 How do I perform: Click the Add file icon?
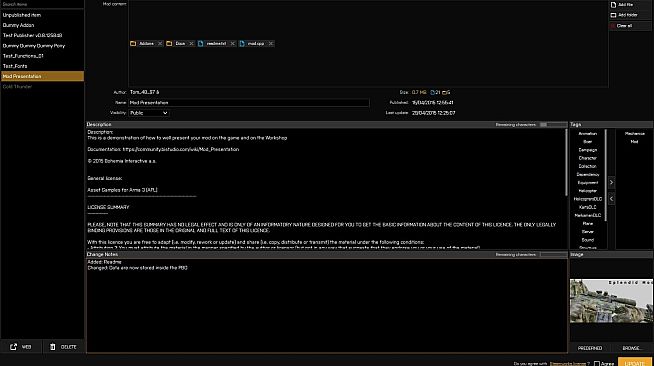613,5
